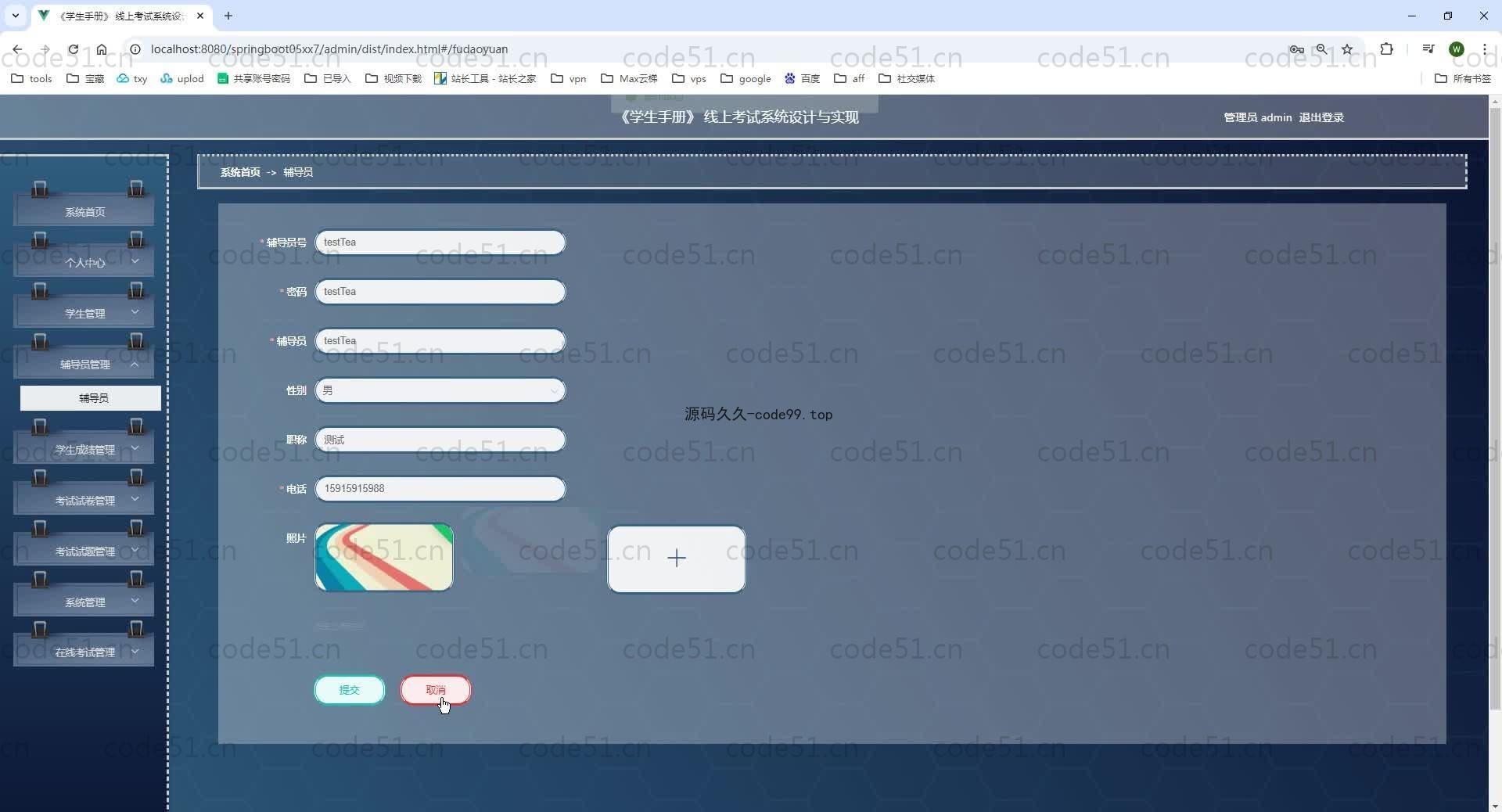Viewport: 1502px width, 812px height.
Task: Open the 社交媒体 bookmark folder
Action: [907, 78]
